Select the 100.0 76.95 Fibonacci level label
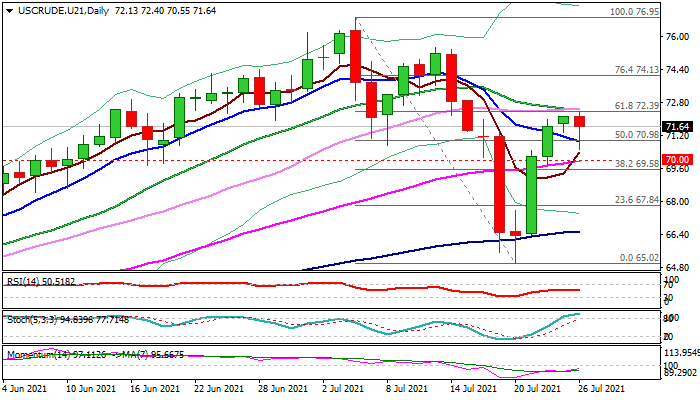The width and height of the screenshot is (700, 400). click(634, 12)
